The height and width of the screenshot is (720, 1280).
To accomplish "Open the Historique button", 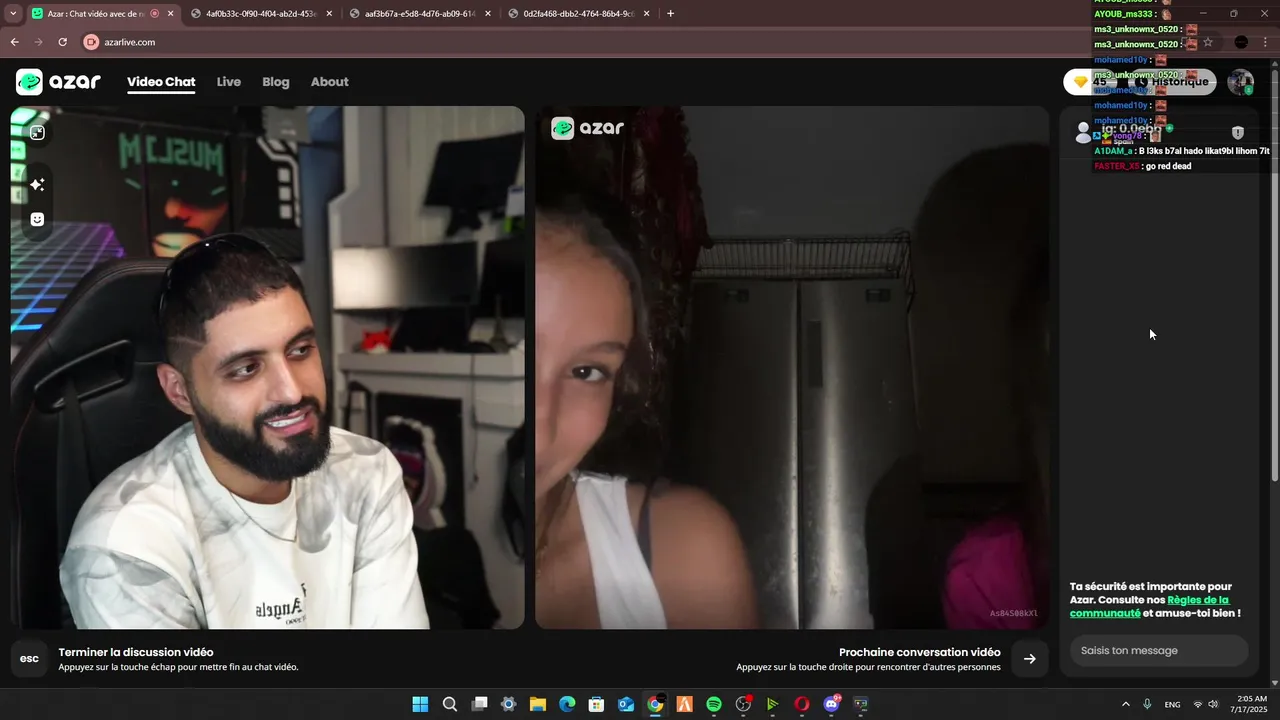I will 1172,82.
